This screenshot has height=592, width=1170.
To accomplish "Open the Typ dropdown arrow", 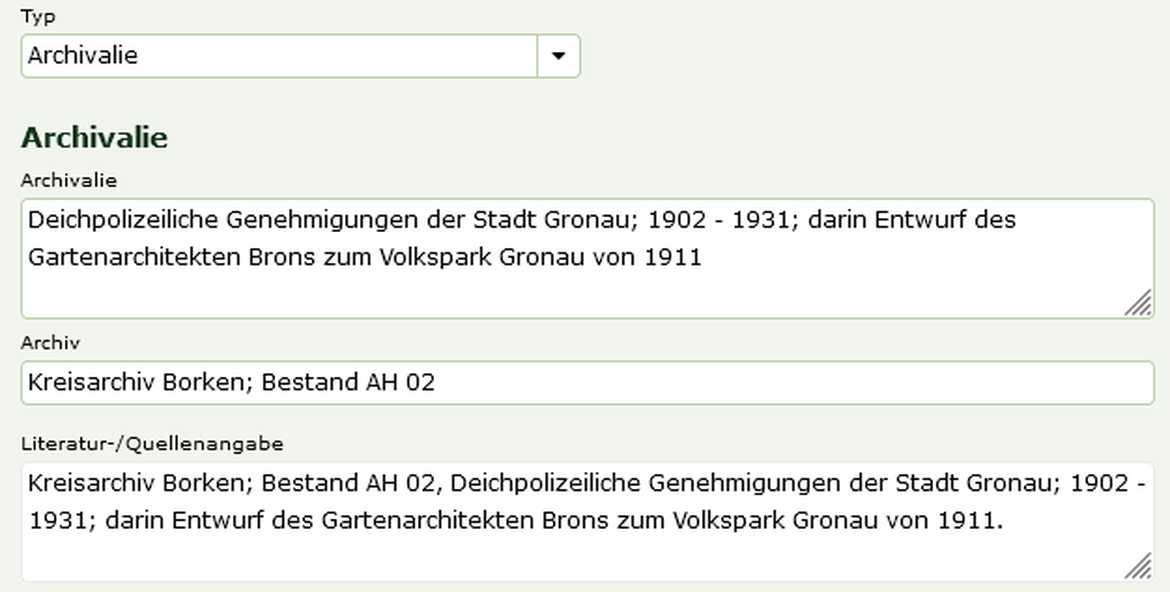I will point(558,55).
